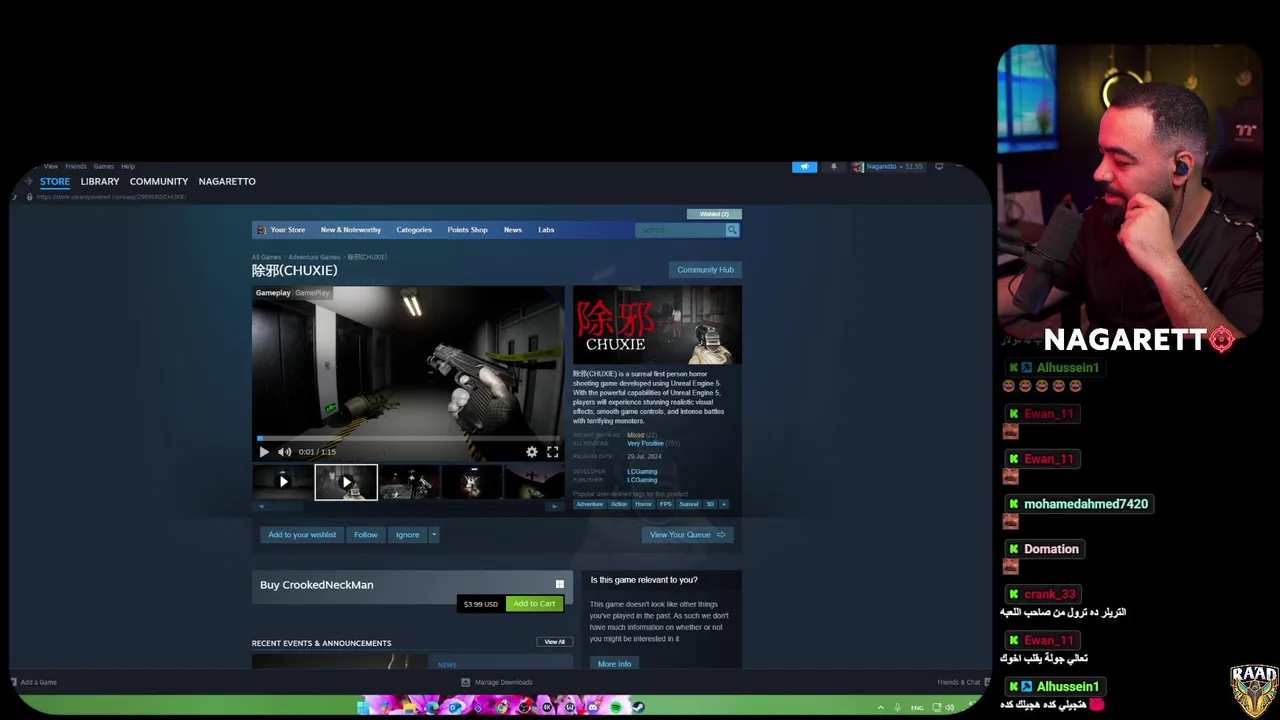The image size is (1280, 720).
Task: Open the NAGARETTO profile tab
Action: point(227,181)
